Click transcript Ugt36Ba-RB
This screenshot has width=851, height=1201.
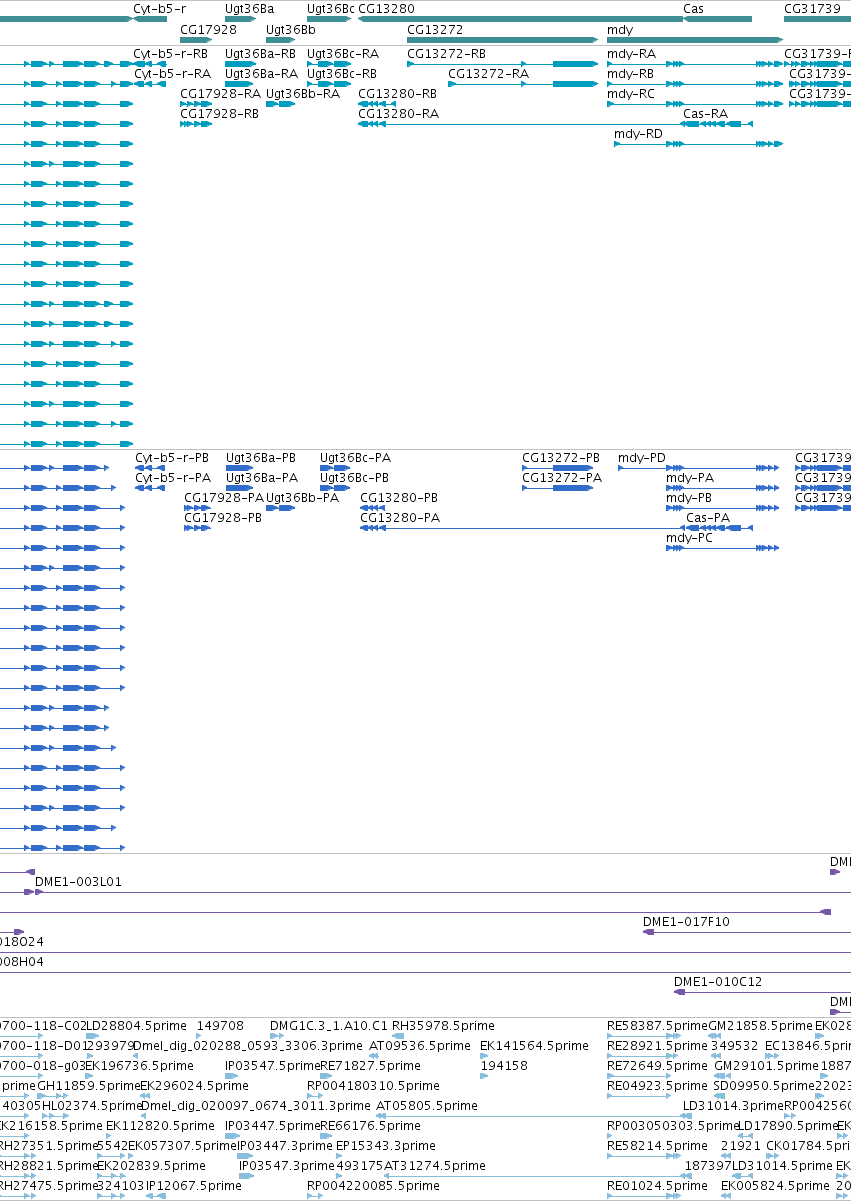coord(260,53)
